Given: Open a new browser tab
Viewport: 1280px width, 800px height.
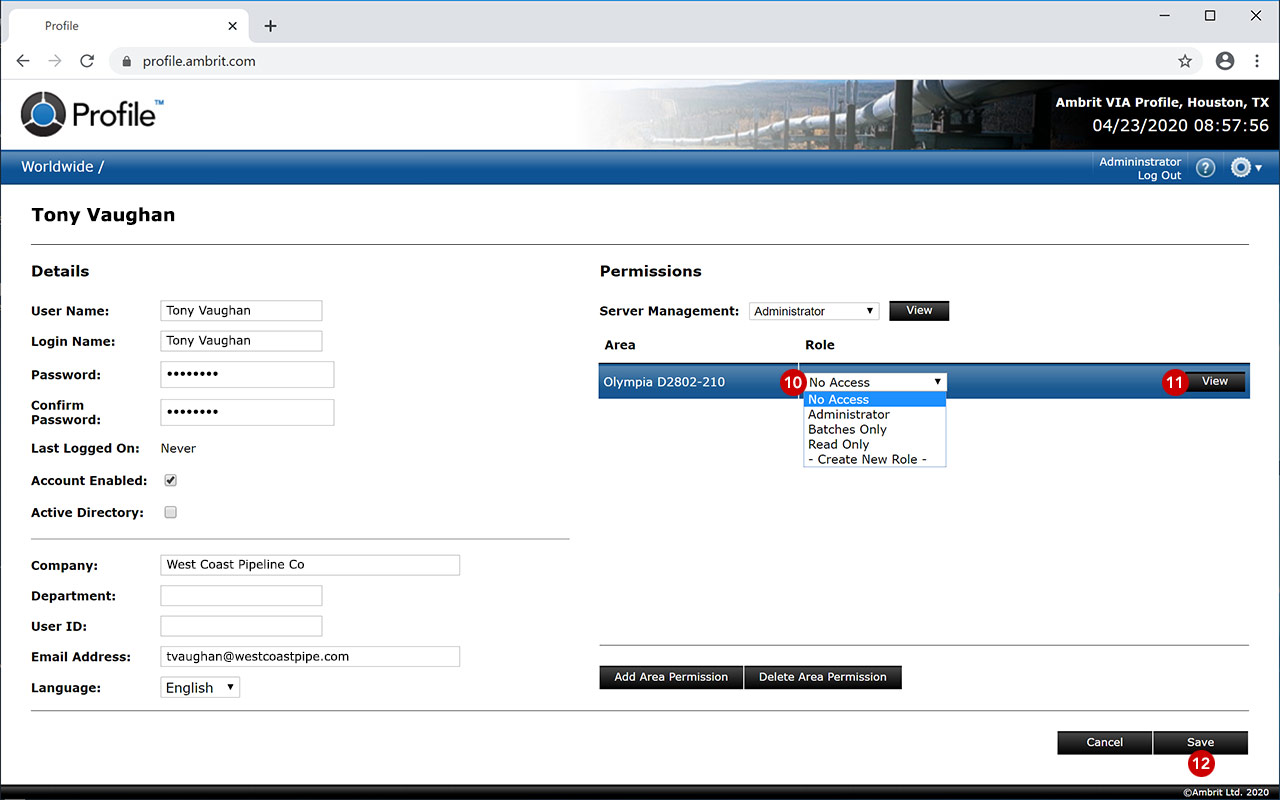Looking at the screenshot, I should click(270, 26).
